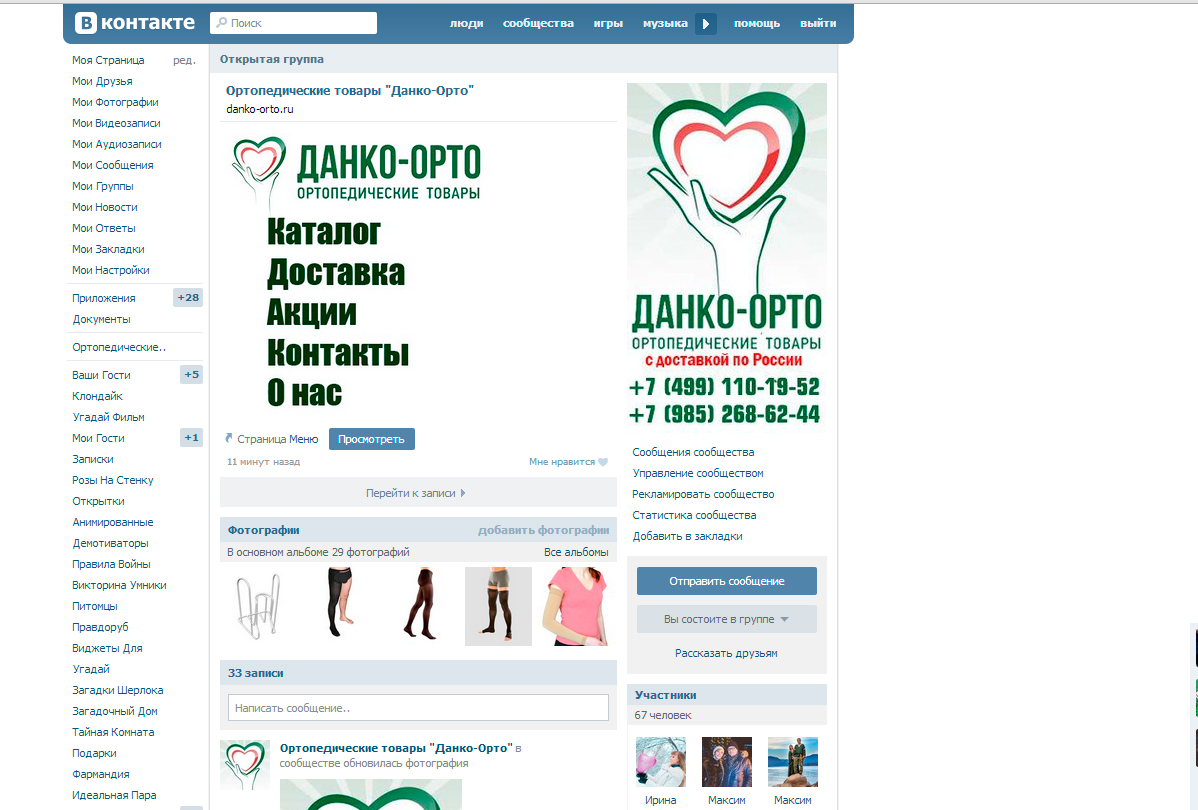Open member Ирина's avatar

coord(661,762)
